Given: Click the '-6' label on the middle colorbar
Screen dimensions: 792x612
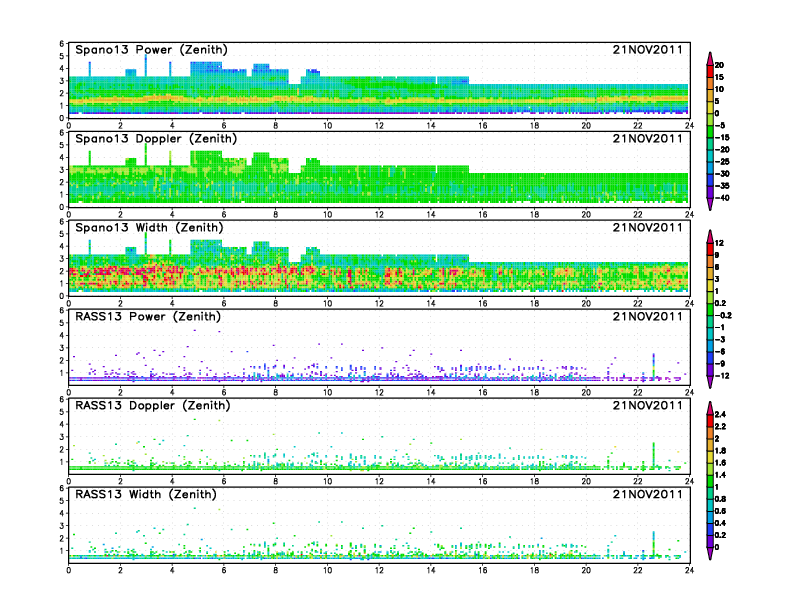Looking at the screenshot, I should [x=720, y=351].
